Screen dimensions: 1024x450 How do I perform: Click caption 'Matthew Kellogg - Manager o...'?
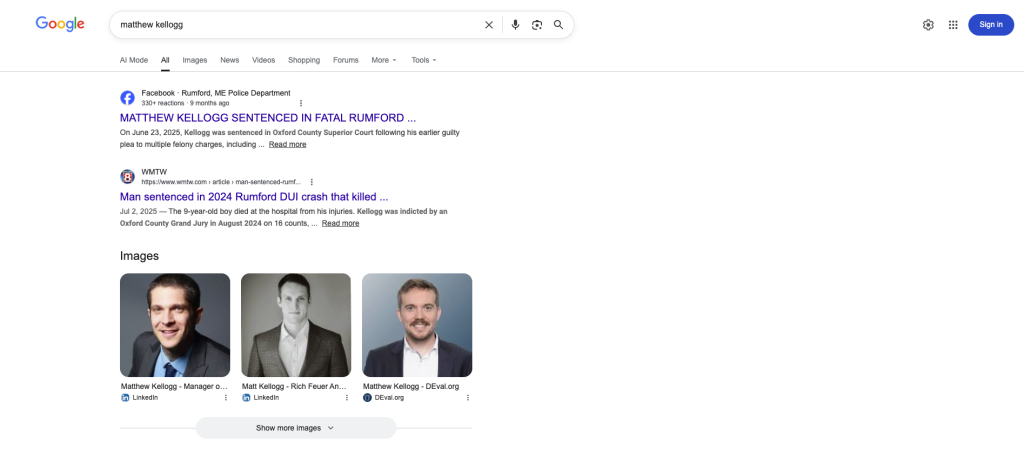click(175, 387)
